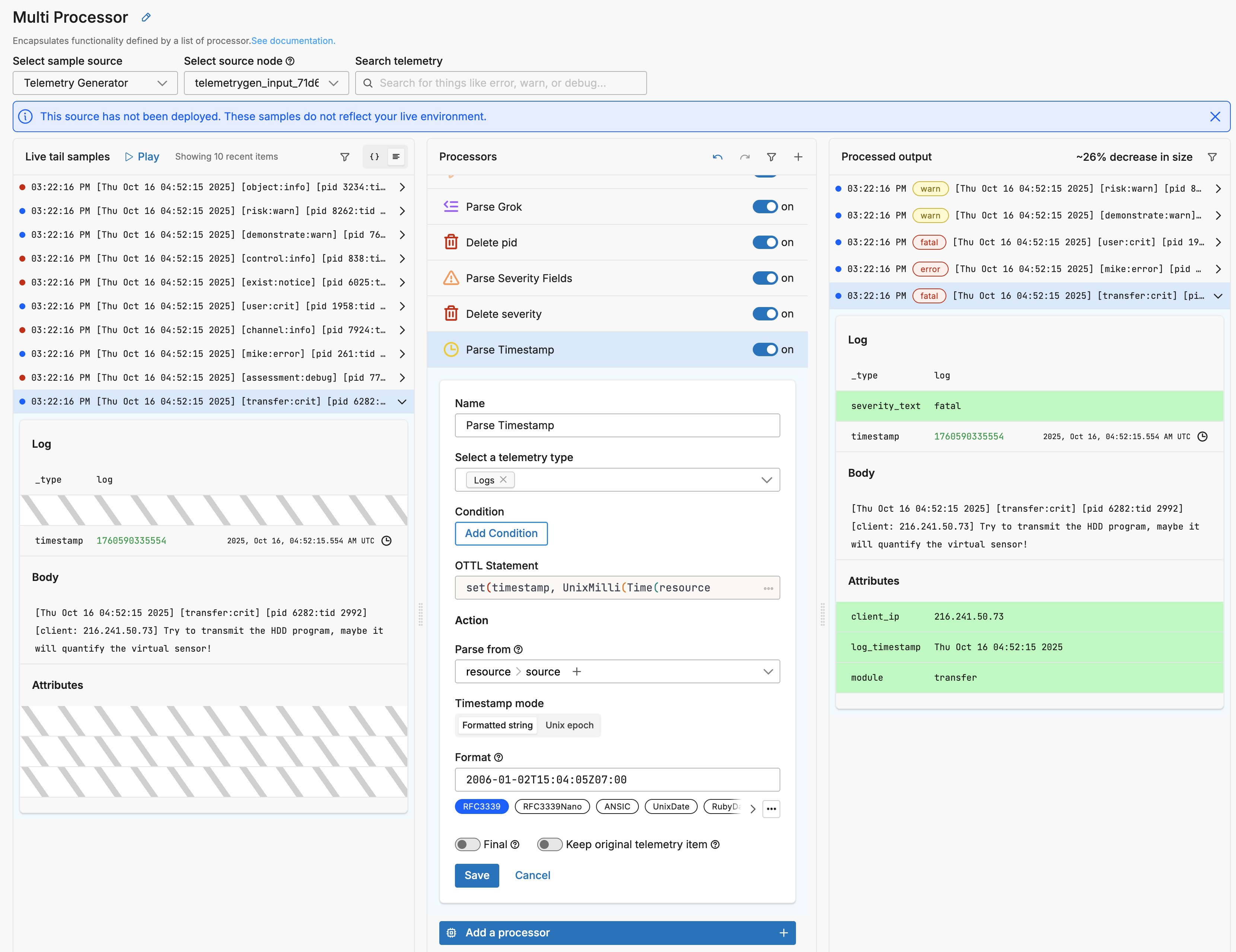Image resolution: width=1236 pixels, height=952 pixels.
Task: Open the Select a telemetry type dropdown
Action: coord(766,480)
